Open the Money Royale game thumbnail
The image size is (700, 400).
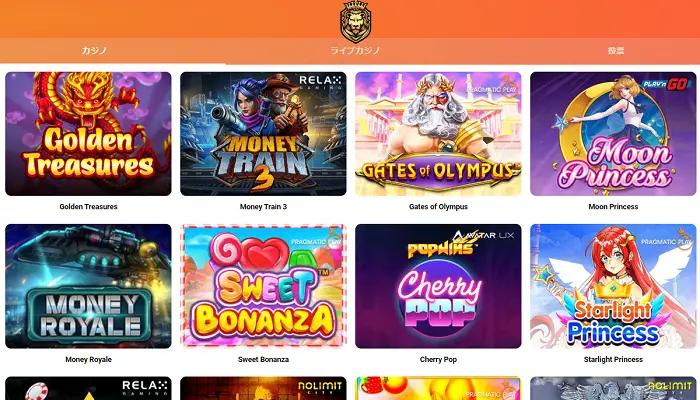point(88,286)
